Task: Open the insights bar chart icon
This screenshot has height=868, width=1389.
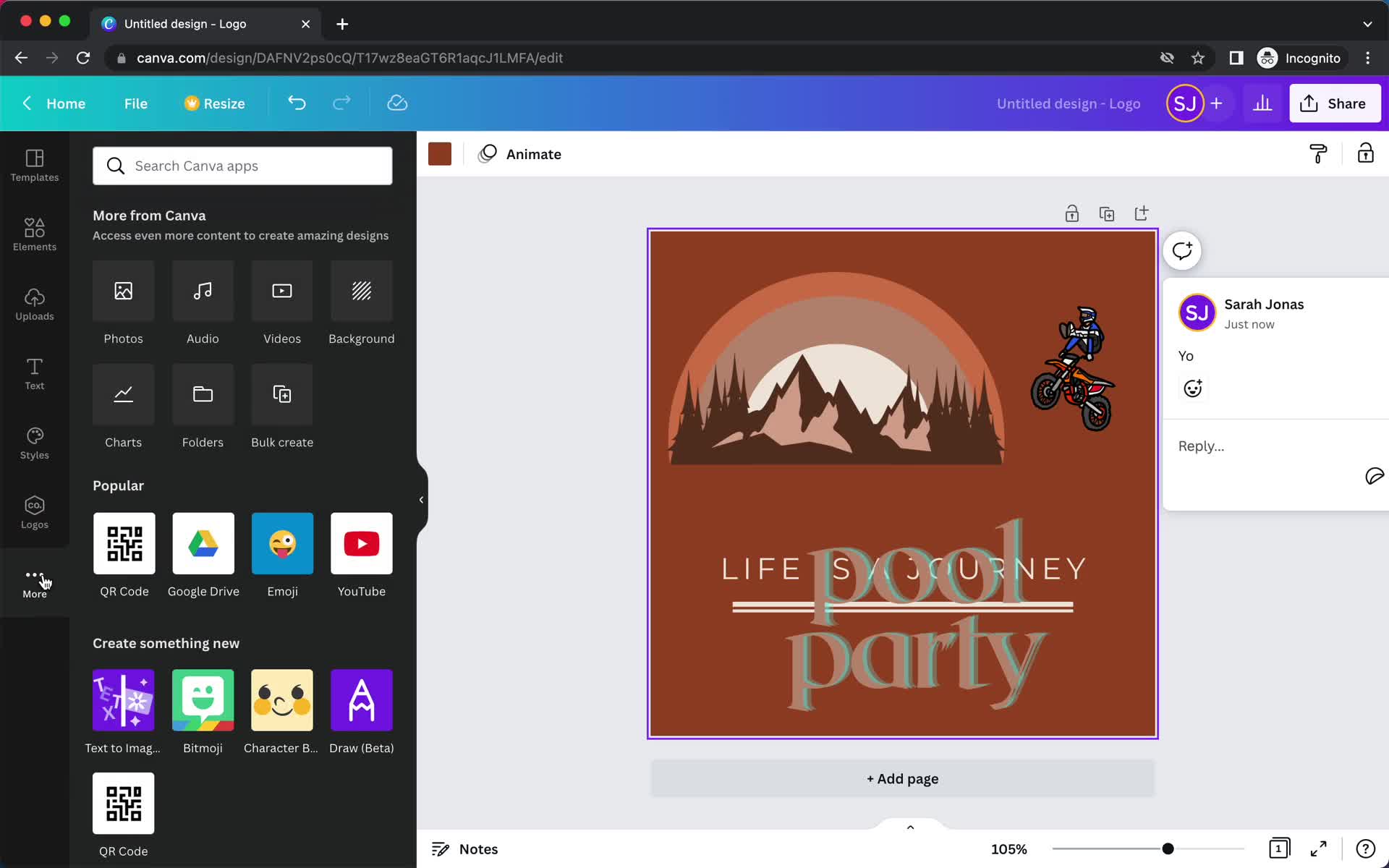Action: (x=1262, y=103)
